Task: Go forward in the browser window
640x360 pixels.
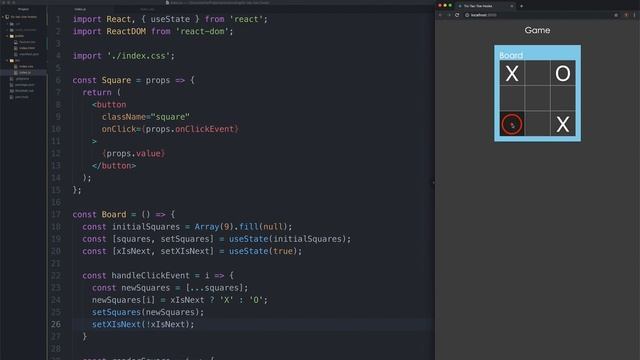Action: (449, 15)
